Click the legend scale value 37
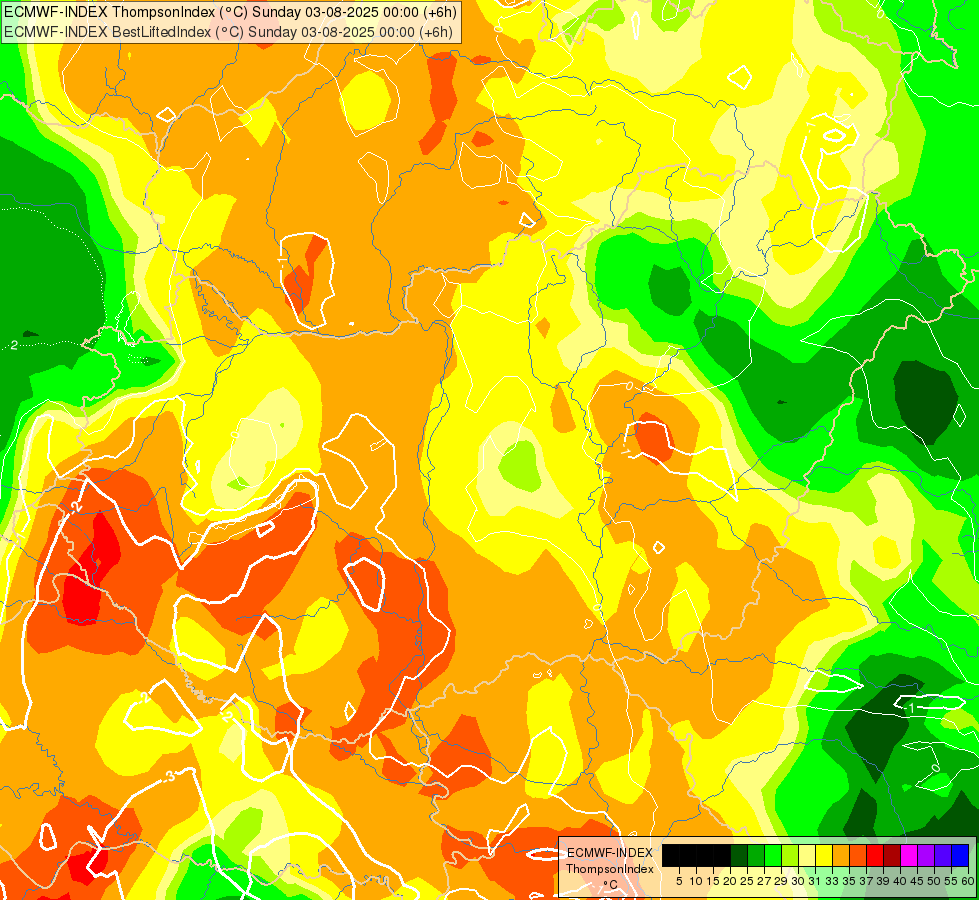979x900 pixels. (866, 881)
